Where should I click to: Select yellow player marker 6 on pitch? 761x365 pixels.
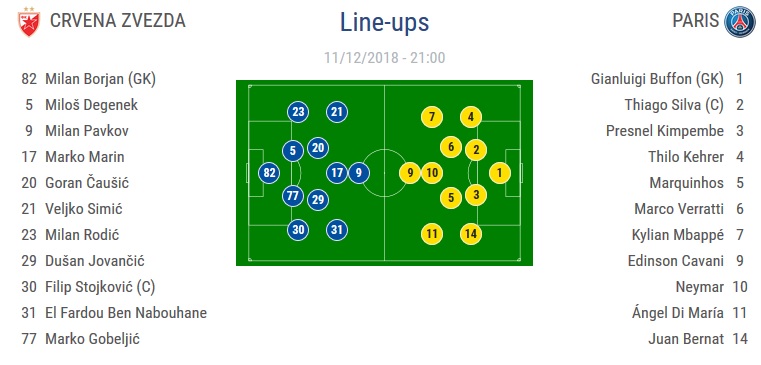451,147
